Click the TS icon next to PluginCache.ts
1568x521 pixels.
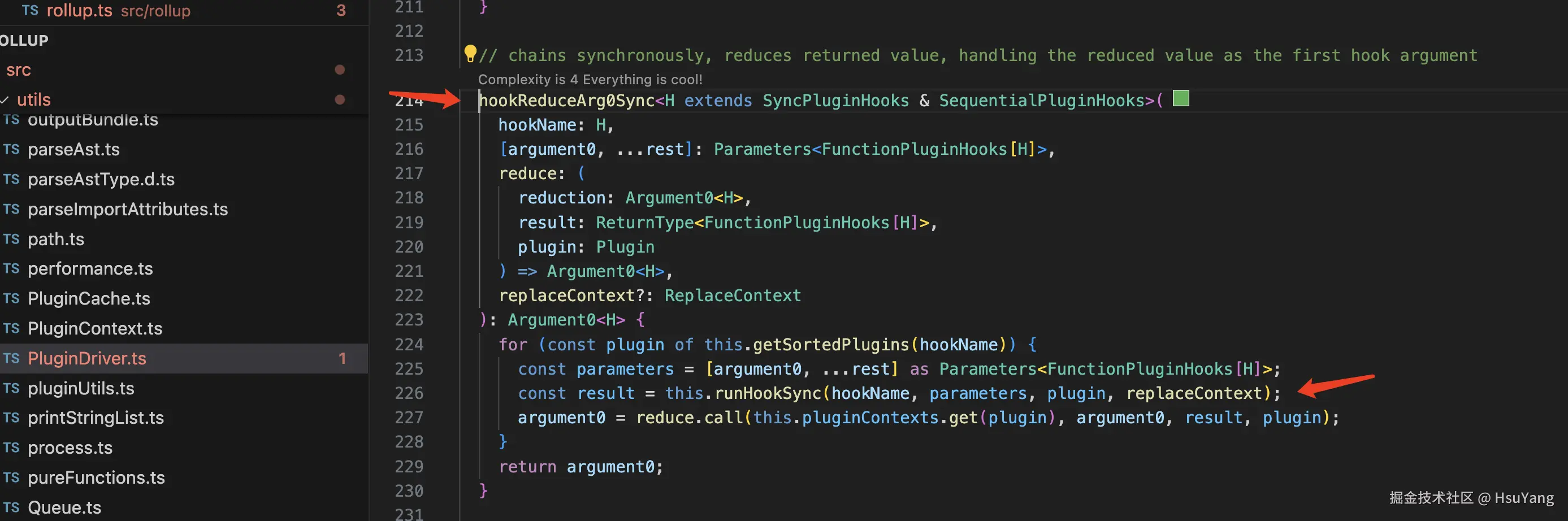pyautogui.click(x=11, y=298)
